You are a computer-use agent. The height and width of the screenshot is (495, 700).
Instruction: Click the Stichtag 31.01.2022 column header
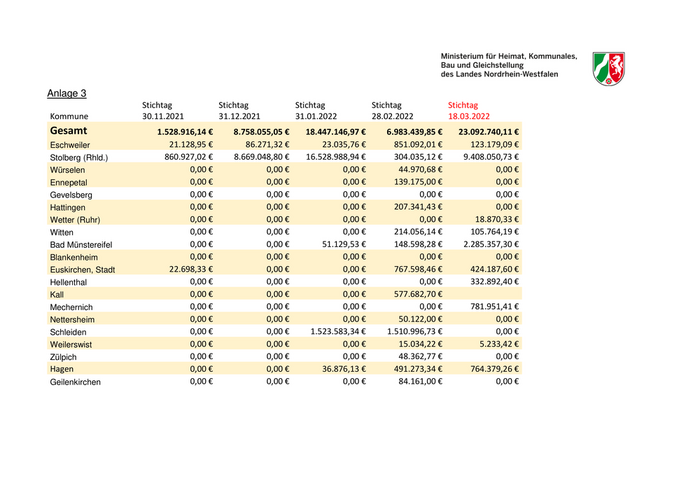[x=317, y=110]
